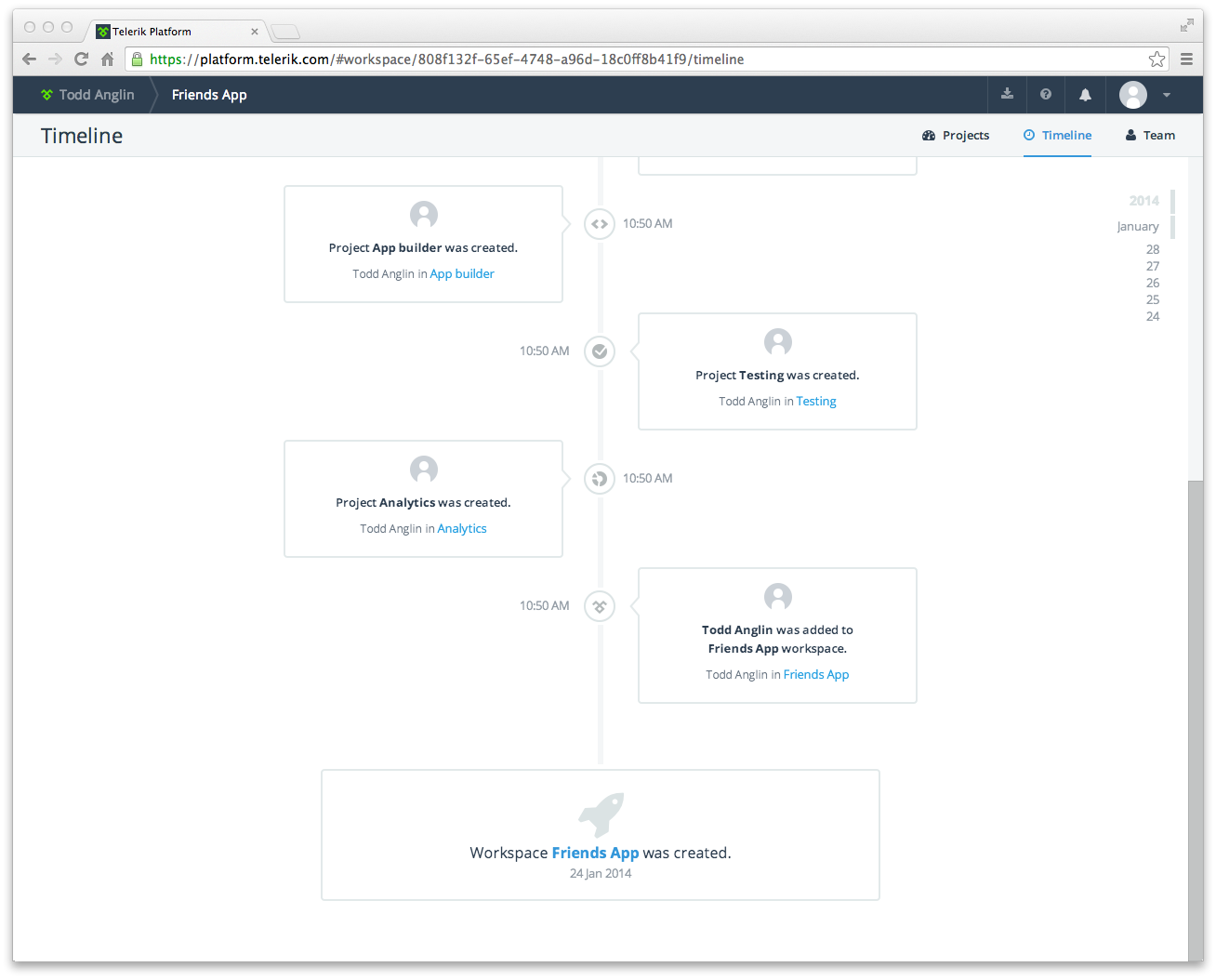Click Project App builder was created text
The height and width of the screenshot is (980, 1216).
tap(424, 248)
